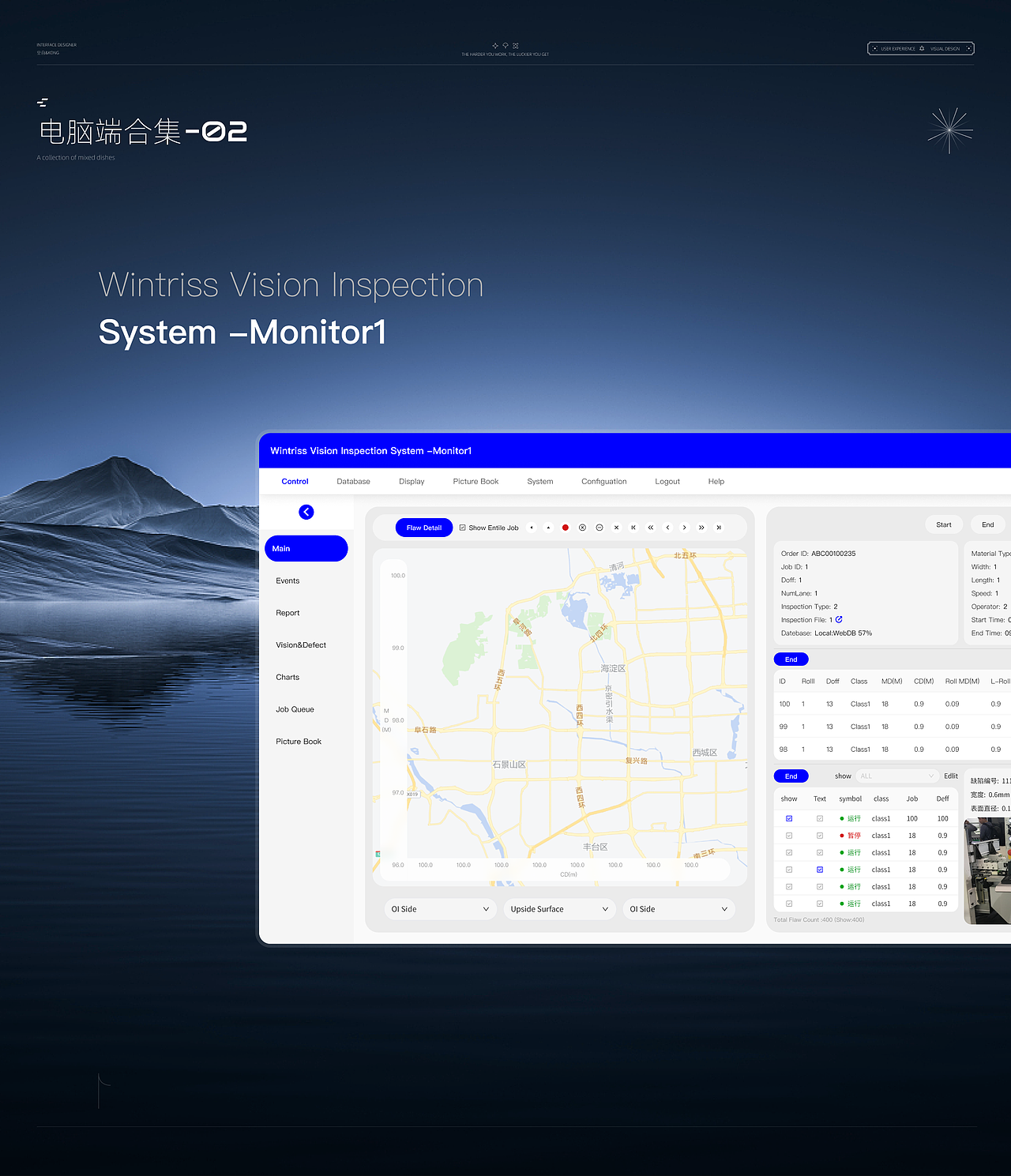Viewport: 1011px width, 1176px height.
Task: Toggle Text checkbox in the 暂停 row
Action: (x=820, y=836)
